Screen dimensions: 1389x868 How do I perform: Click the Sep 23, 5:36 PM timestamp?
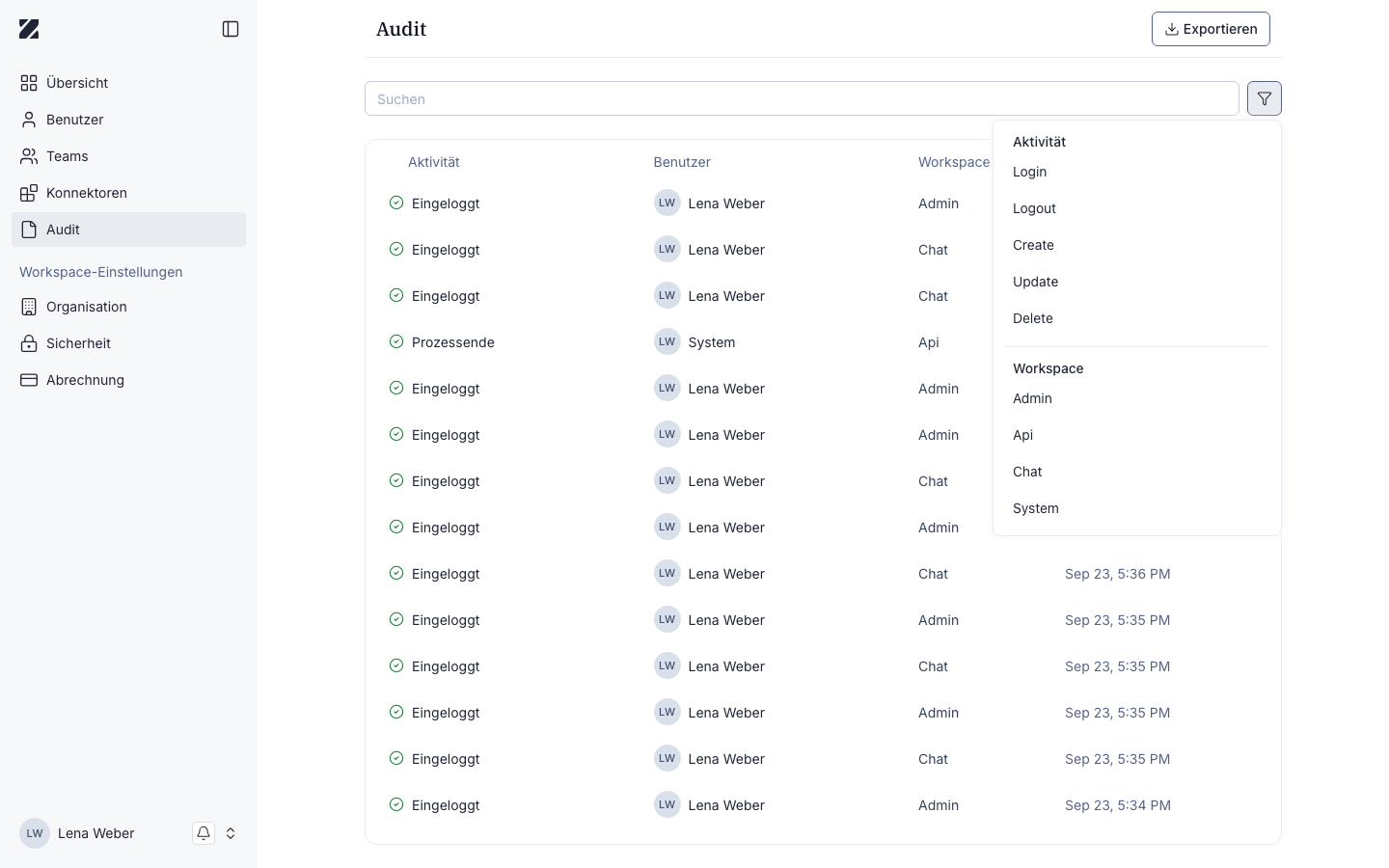(1118, 574)
